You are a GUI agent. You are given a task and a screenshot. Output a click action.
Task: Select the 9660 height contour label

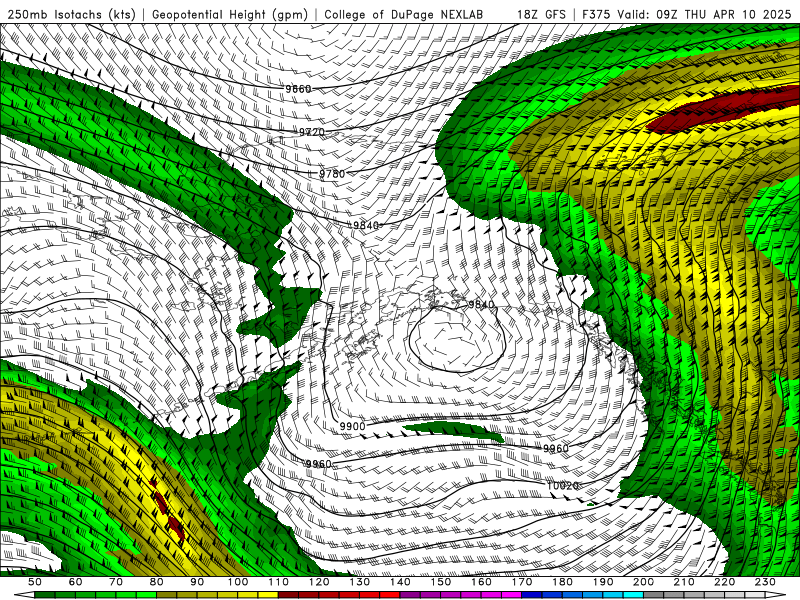[298, 89]
